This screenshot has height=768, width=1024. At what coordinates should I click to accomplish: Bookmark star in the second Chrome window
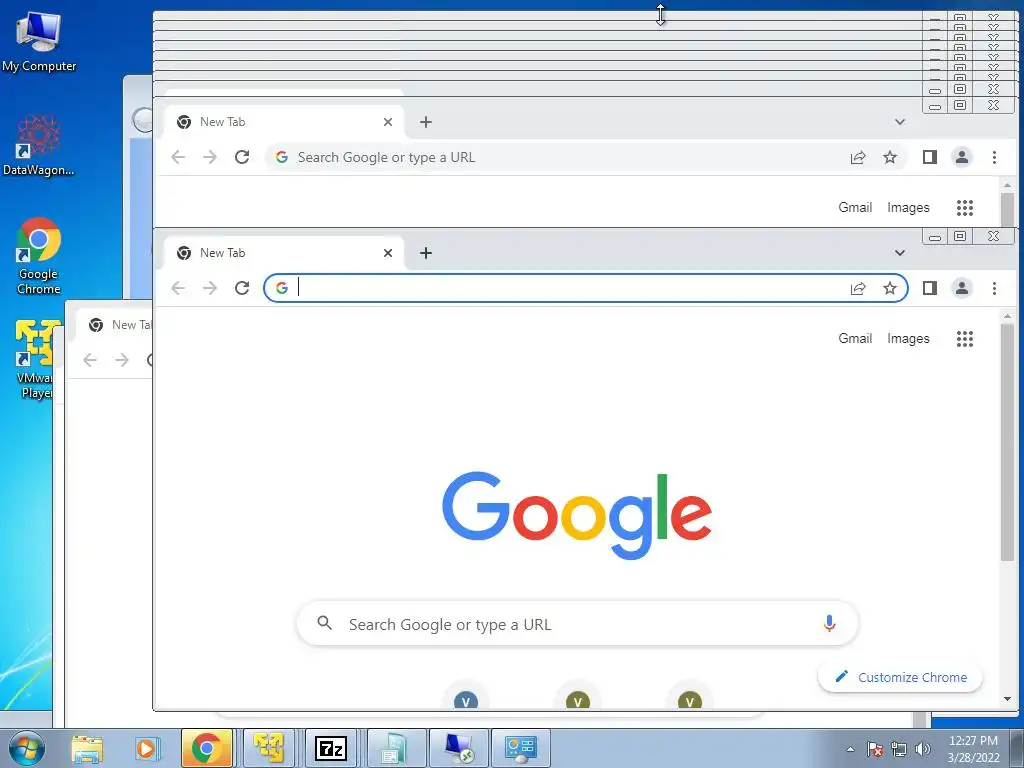pyautogui.click(x=889, y=157)
